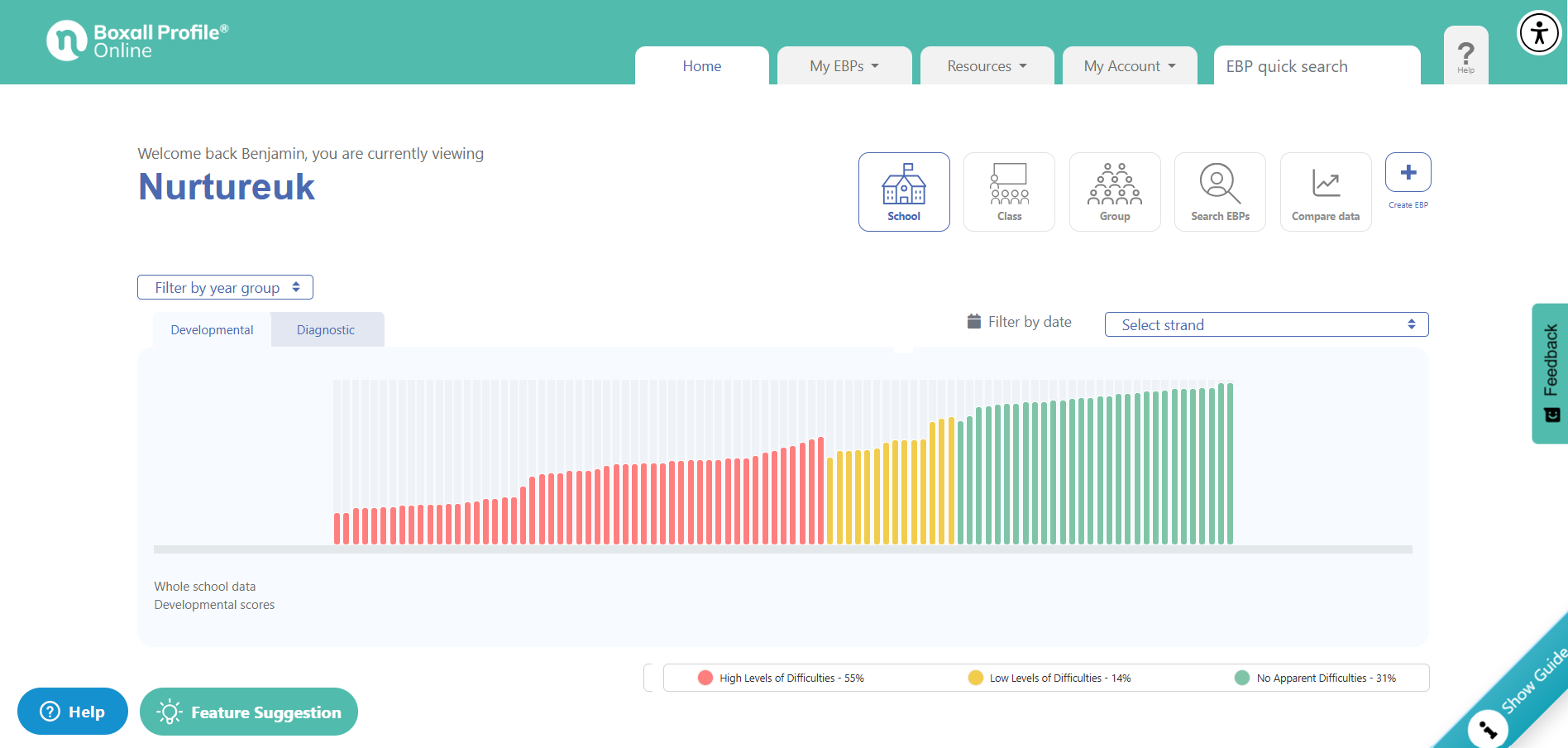
Task: Expand the My Account menu
Action: coord(1130,65)
